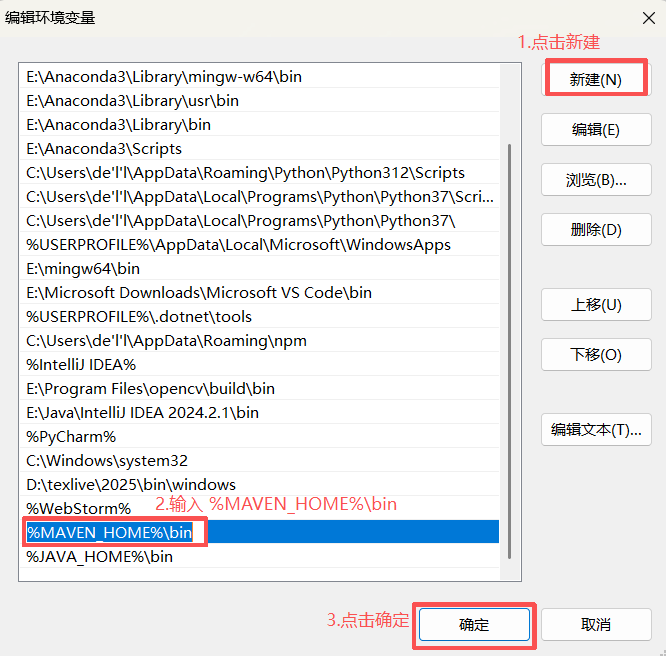
Task: Click the %MAVEN_HOME%\bin edit field
Action: (x=110, y=532)
